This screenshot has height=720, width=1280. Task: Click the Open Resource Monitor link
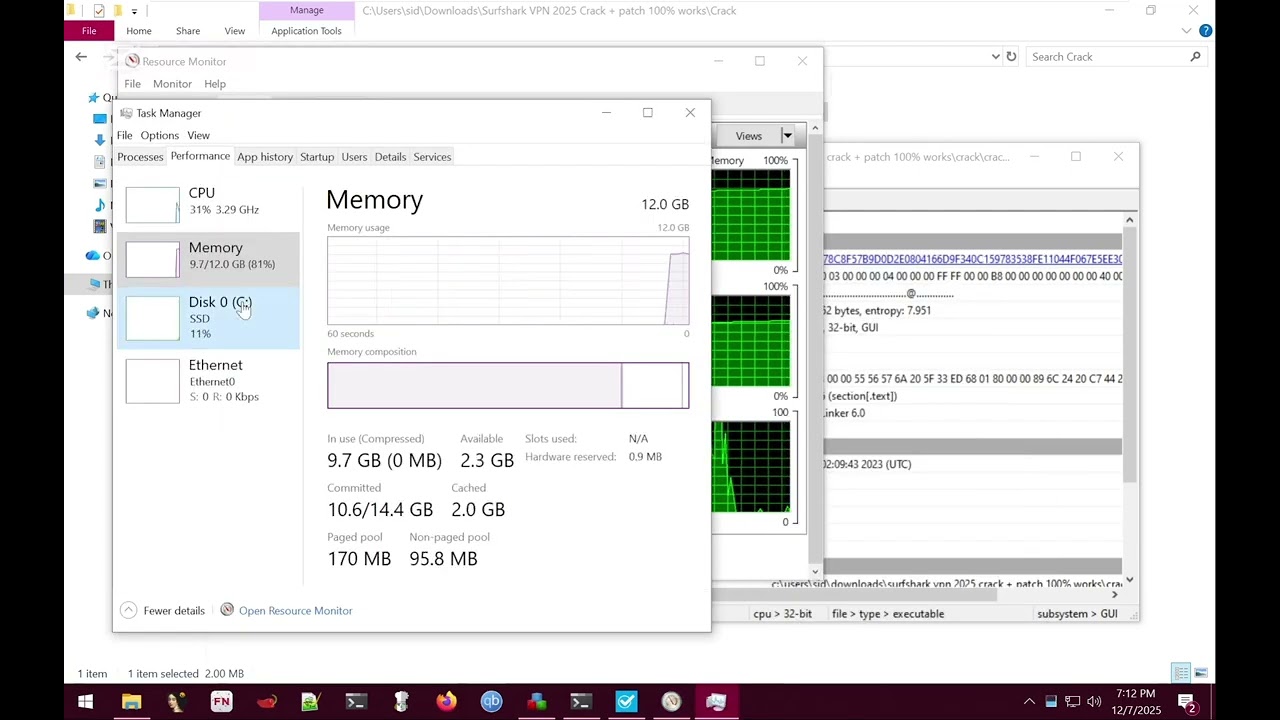(295, 611)
